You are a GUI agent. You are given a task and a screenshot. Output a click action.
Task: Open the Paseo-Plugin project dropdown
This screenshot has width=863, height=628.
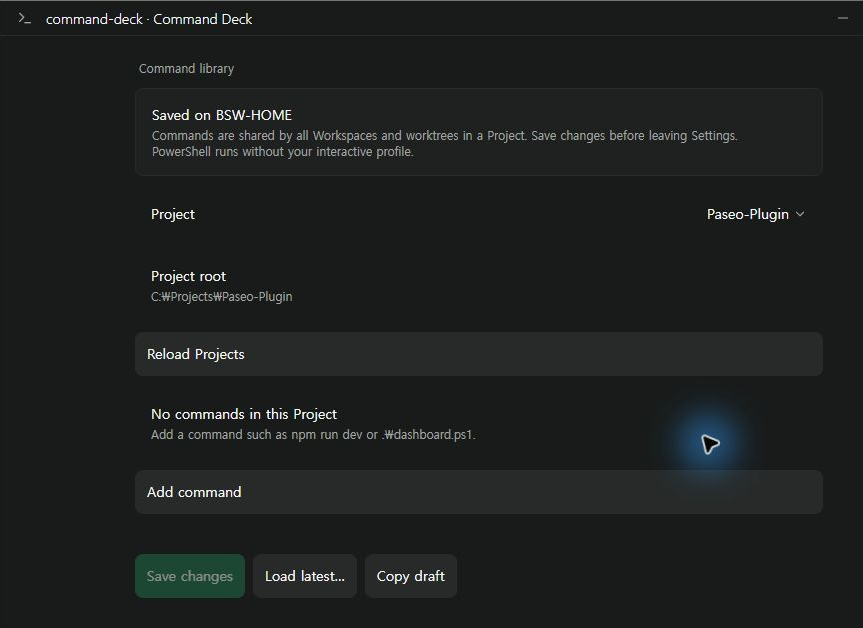coord(755,214)
